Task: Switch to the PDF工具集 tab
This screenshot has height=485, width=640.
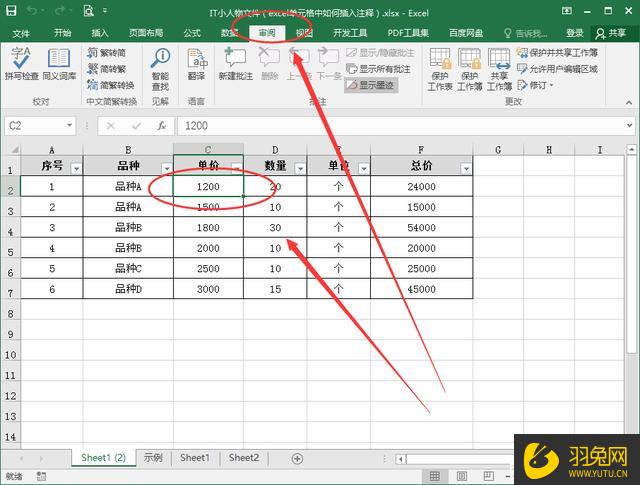Action: click(x=408, y=33)
